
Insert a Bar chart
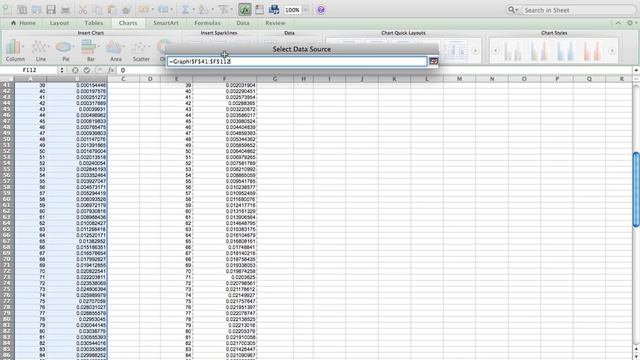[x=90, y=50]
